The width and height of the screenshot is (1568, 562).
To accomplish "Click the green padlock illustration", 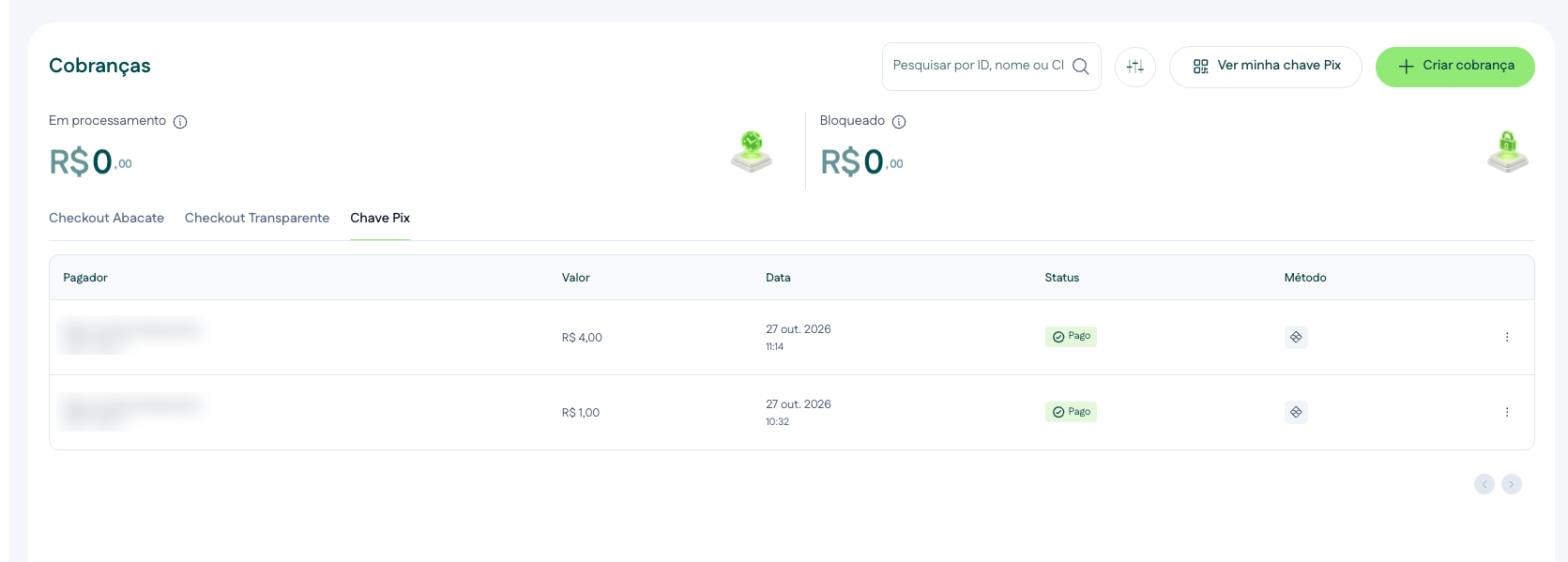I will point(1508,151).
